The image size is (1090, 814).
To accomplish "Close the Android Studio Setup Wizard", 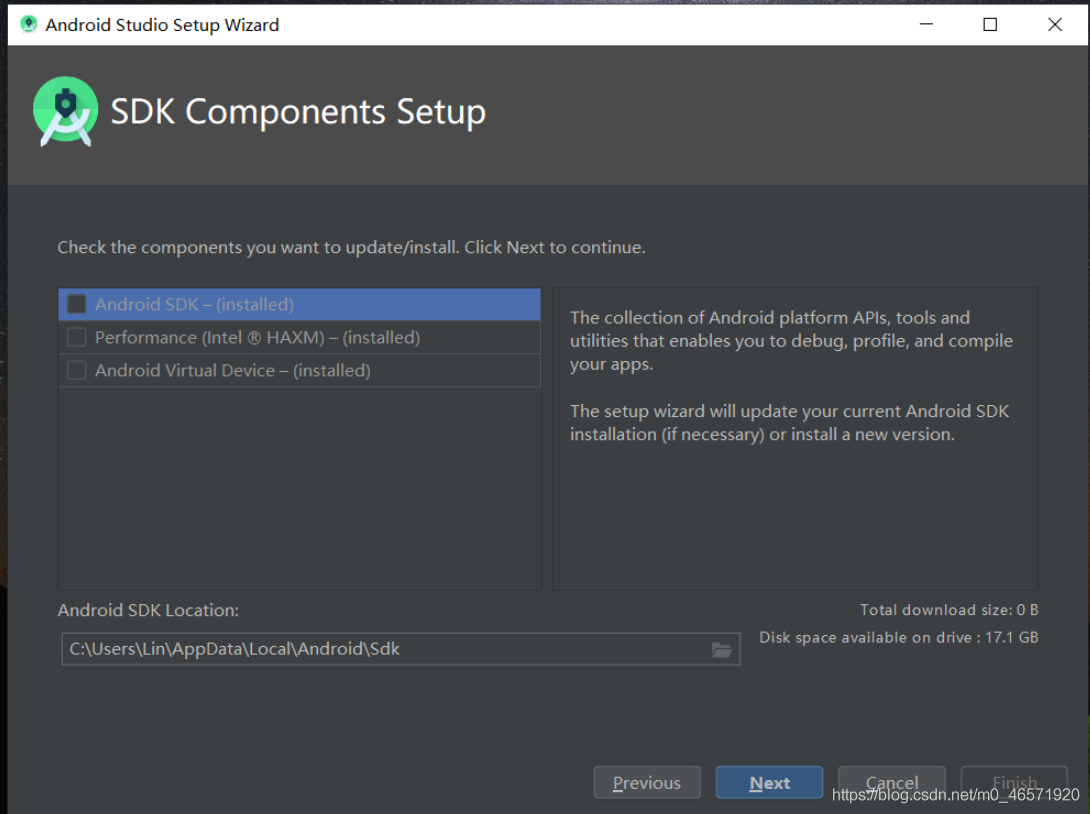I will pos(1055,24).
